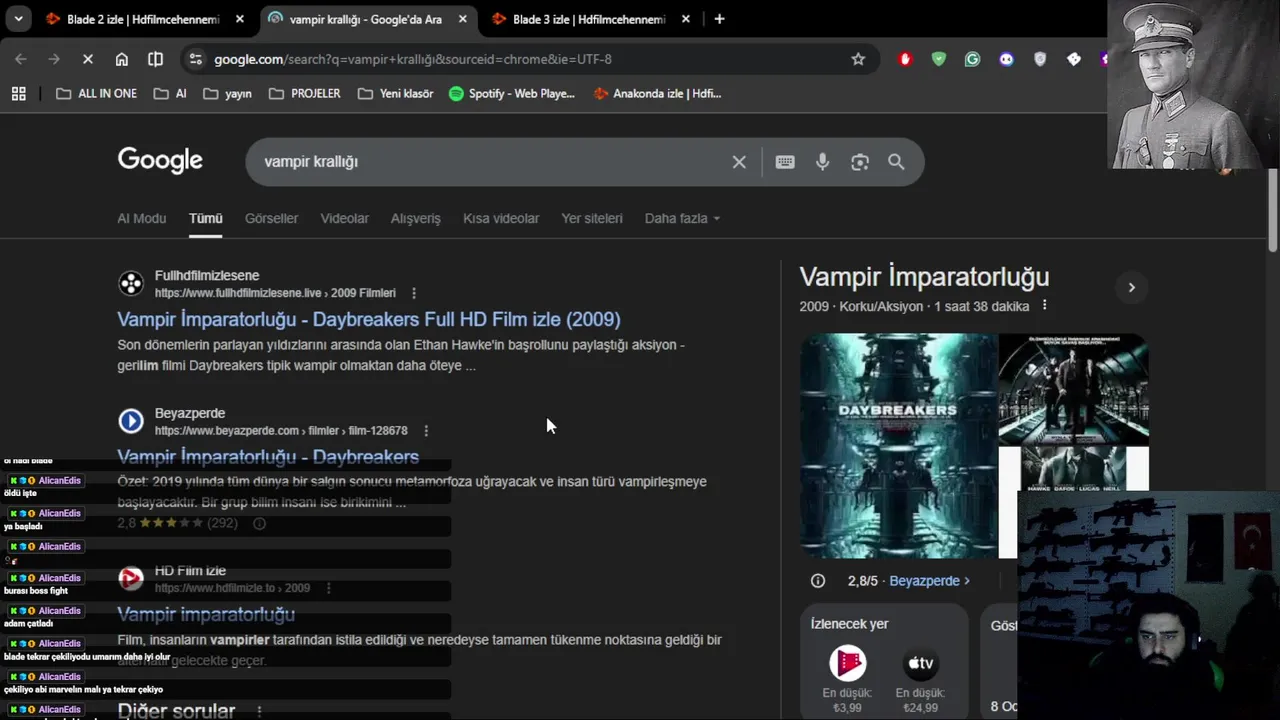The image size is (1280, 720).
Task: Go to Google homepage via logo
Action: point(160,160)
